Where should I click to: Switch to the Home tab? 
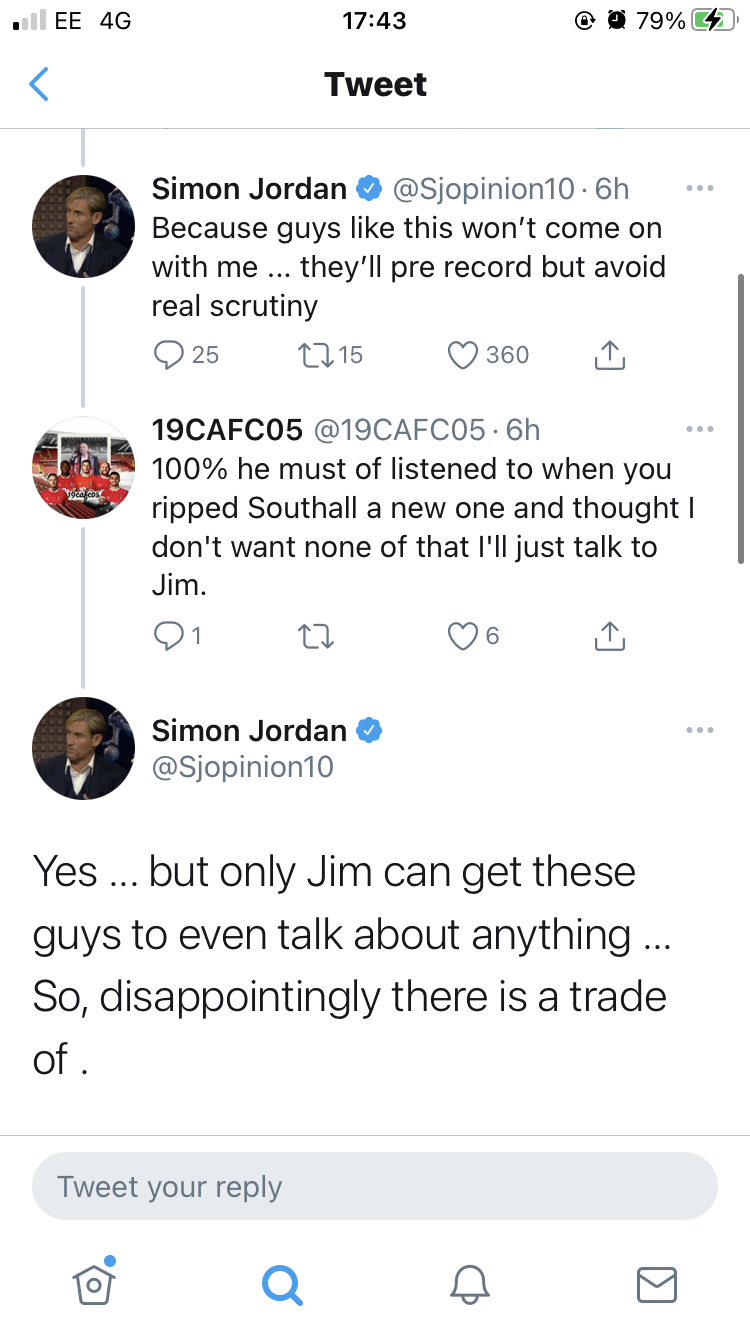point(93,1283)
